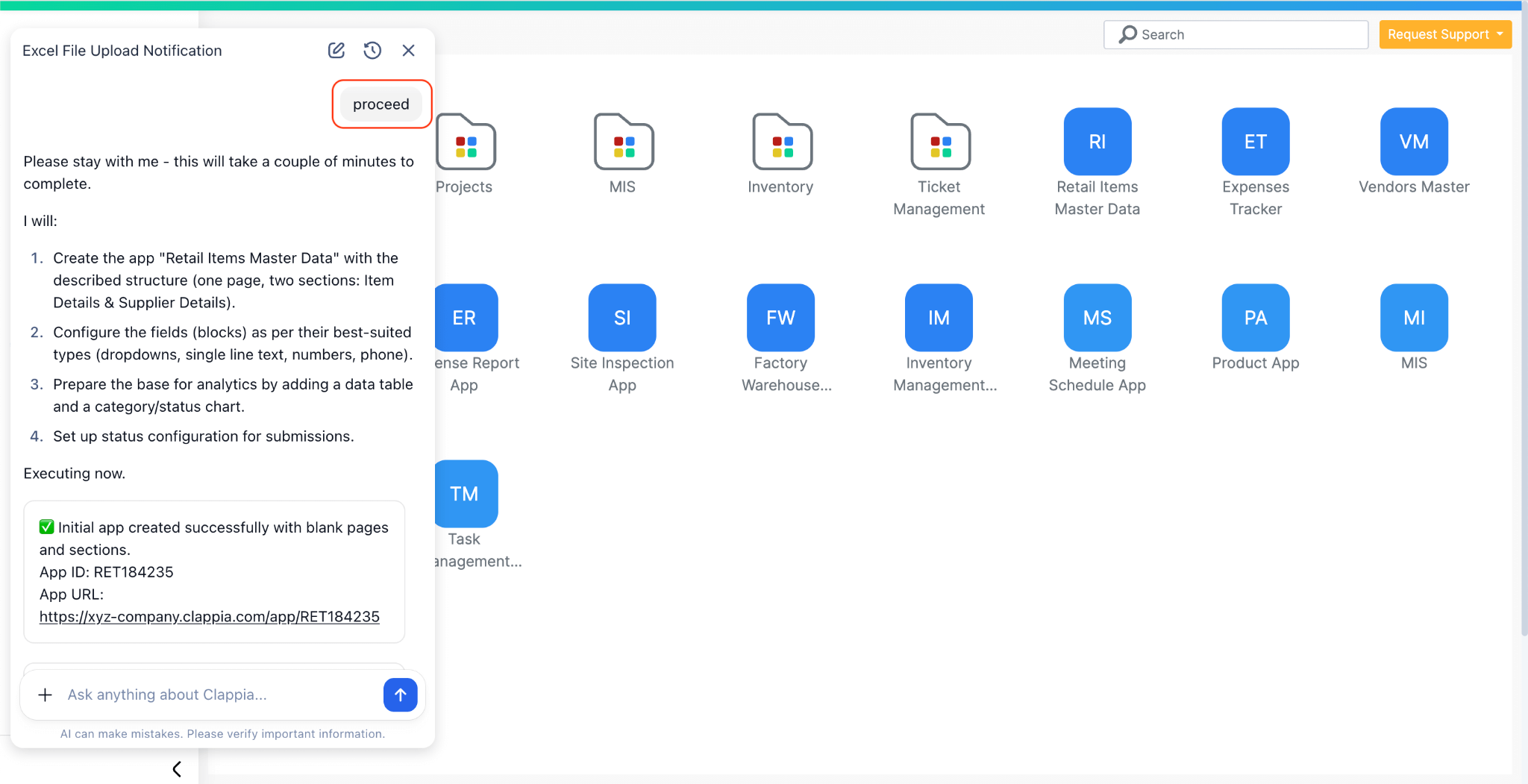
Task: Open the attachment plus menu in chat input
Action: [45, 694]
